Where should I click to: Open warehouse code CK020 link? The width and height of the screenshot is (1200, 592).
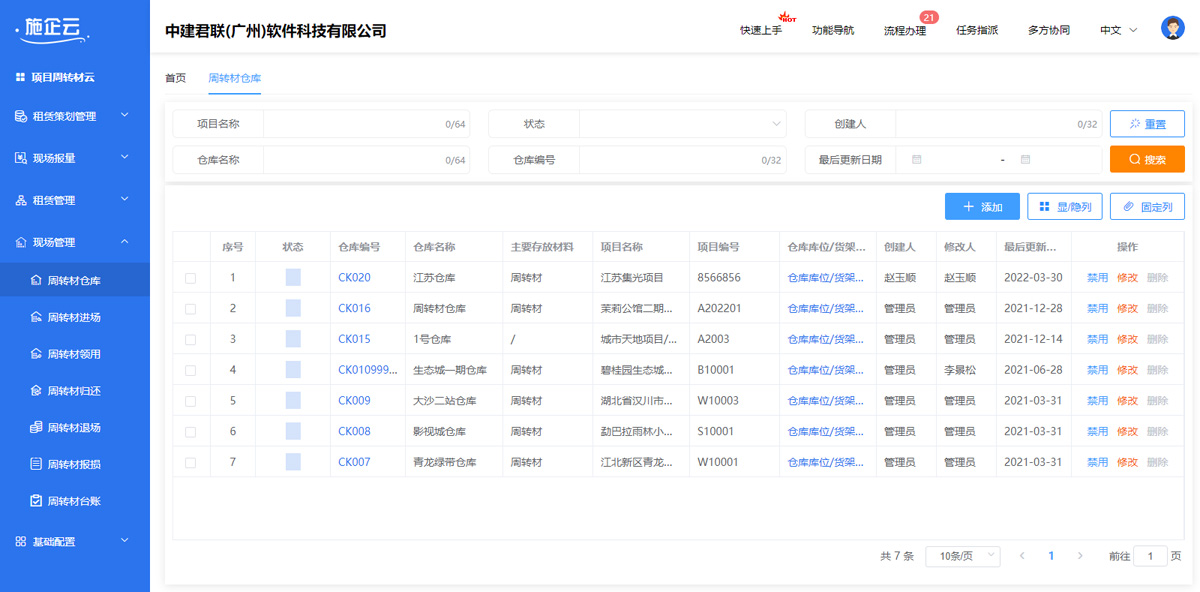(x=354, y=278)
